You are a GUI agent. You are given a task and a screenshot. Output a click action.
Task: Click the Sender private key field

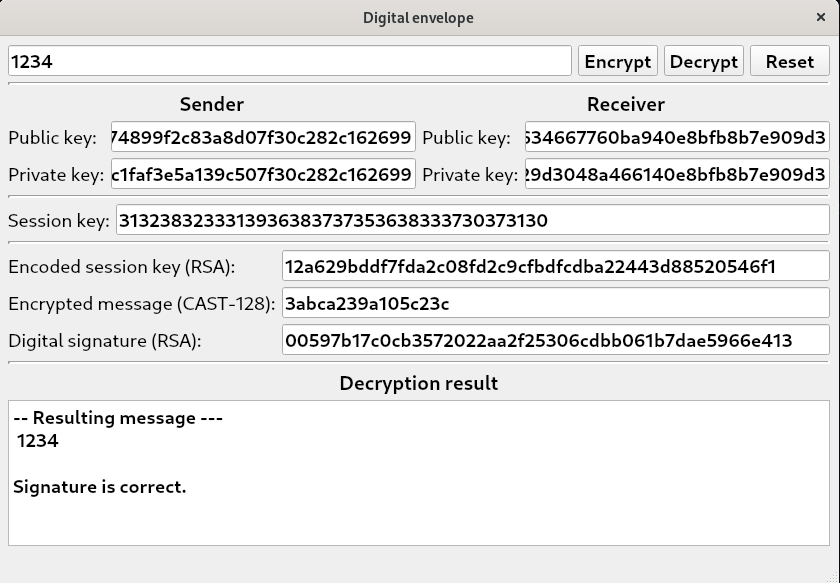(x=262, y=174)
